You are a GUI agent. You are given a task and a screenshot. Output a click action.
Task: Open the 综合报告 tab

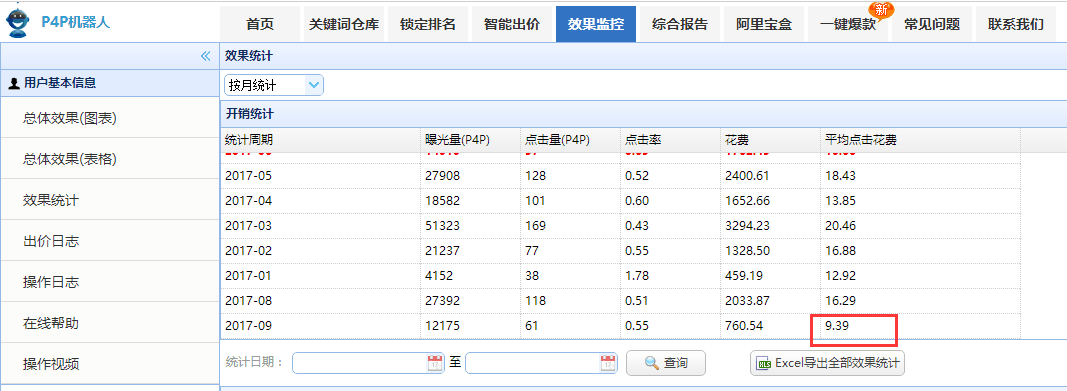pos(680,24)
